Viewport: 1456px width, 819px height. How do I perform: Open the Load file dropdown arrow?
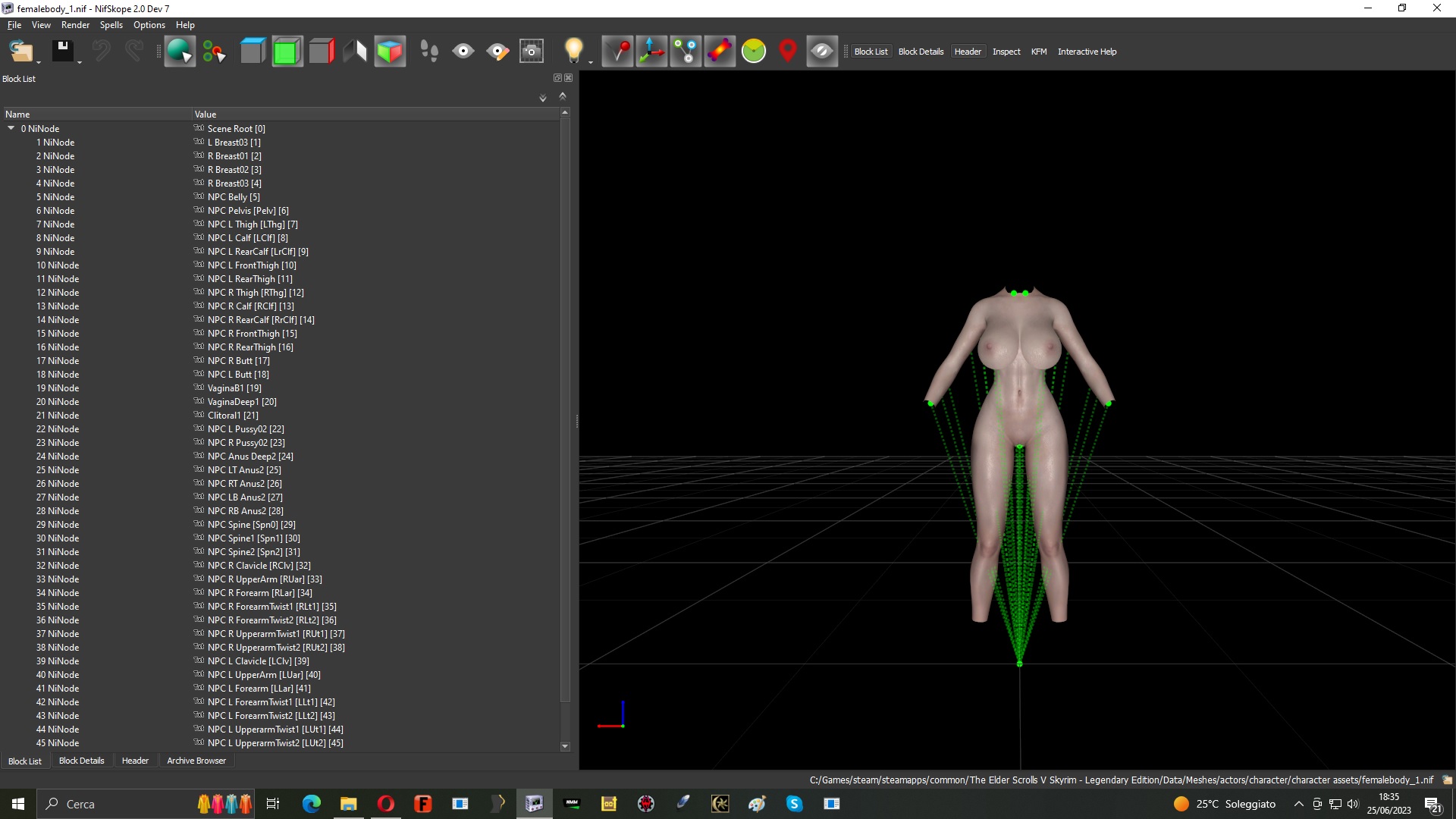(x=39, y=61)
